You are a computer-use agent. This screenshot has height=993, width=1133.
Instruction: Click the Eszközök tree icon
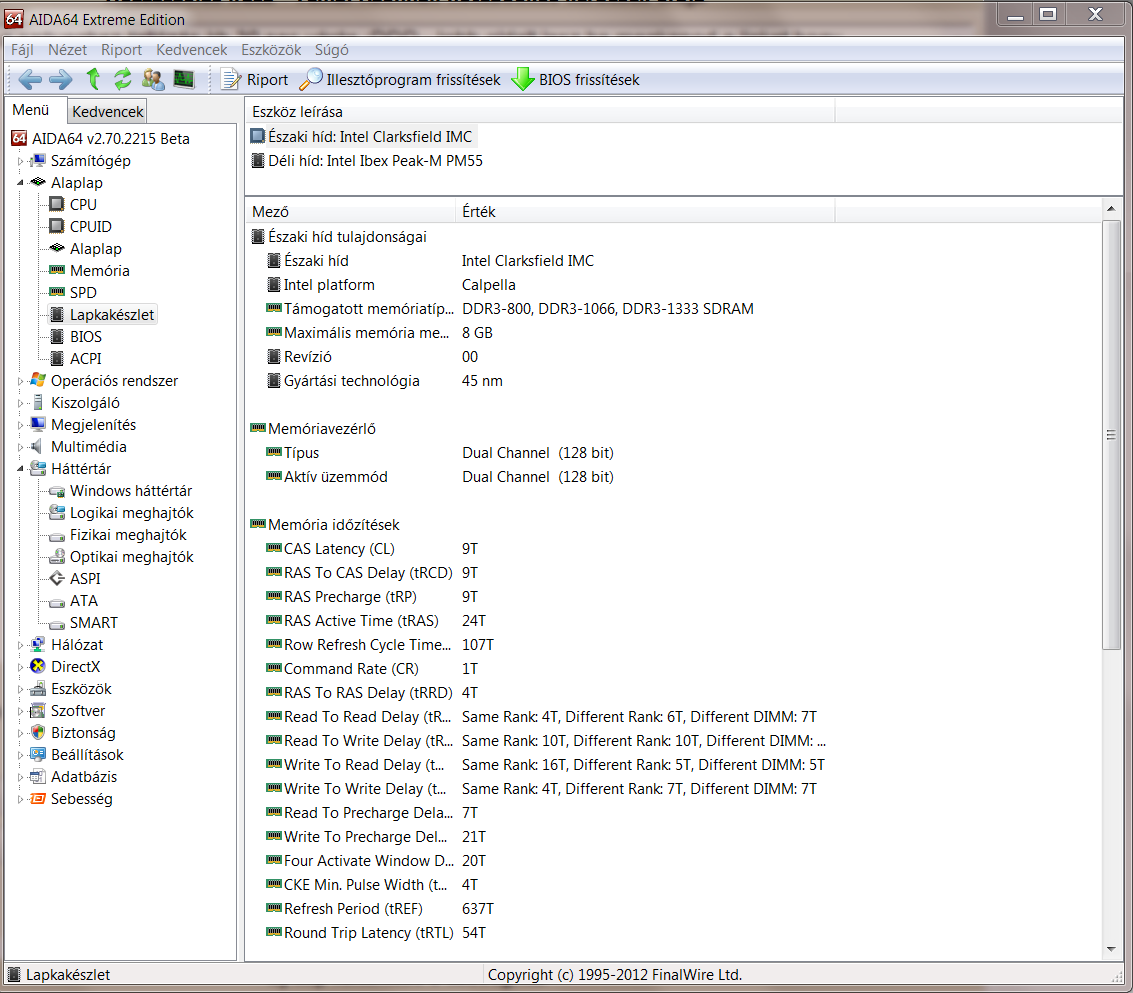pyautogui.click(x=38, y=689)
